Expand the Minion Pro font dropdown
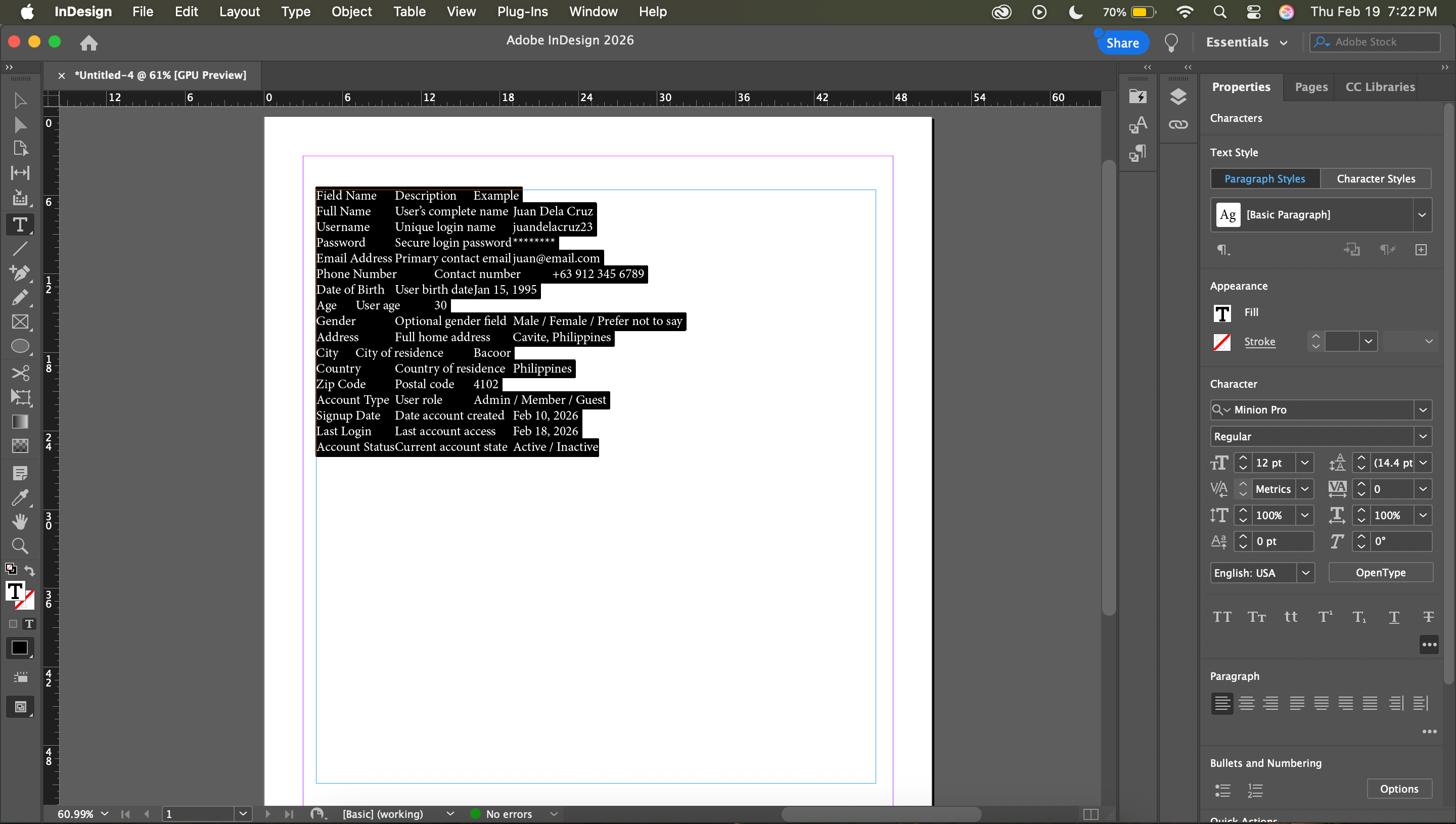This screenshot has height=824, width=1456. coord(1423,410)
